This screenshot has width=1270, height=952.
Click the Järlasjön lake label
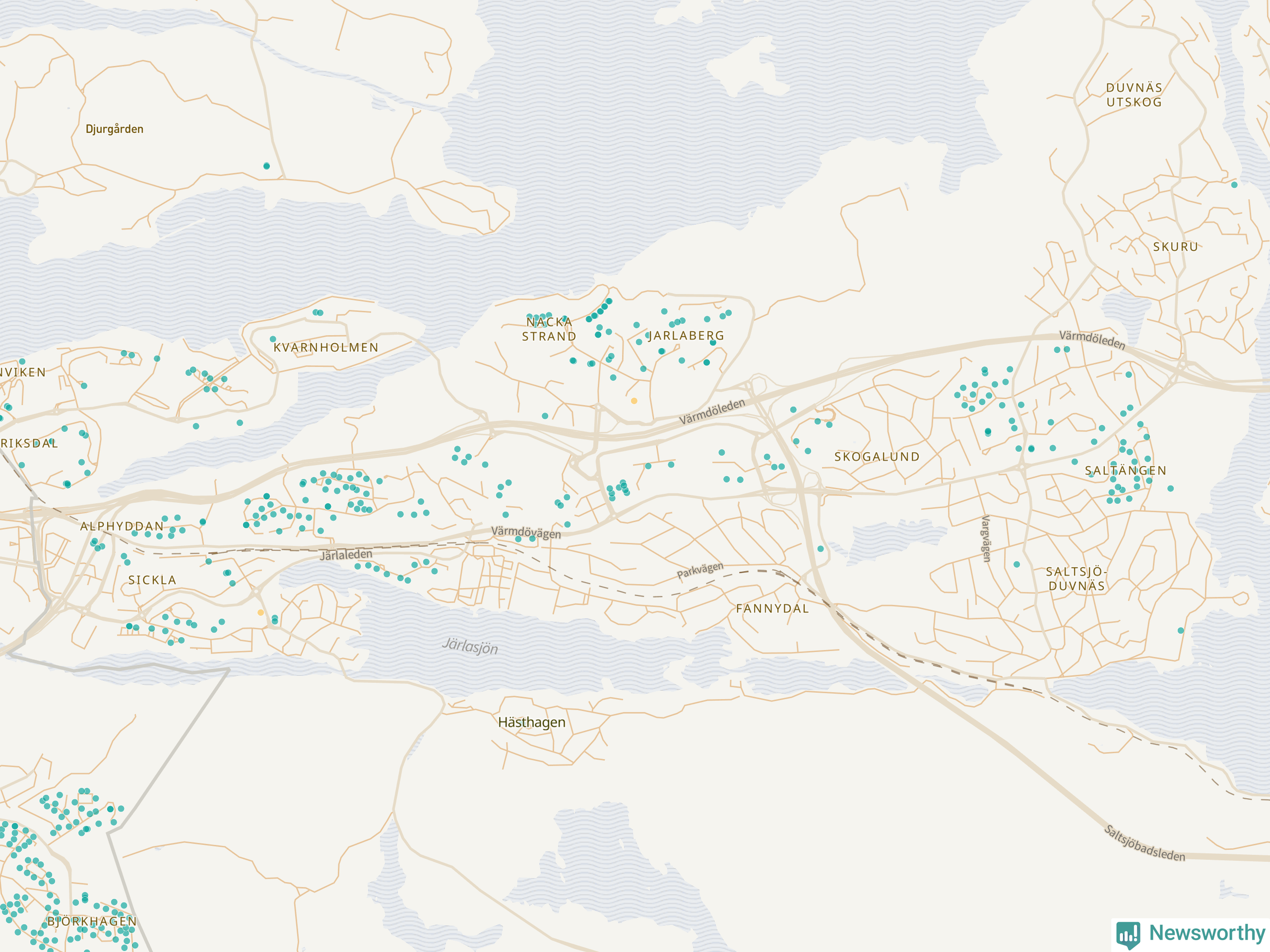[470, 647]
